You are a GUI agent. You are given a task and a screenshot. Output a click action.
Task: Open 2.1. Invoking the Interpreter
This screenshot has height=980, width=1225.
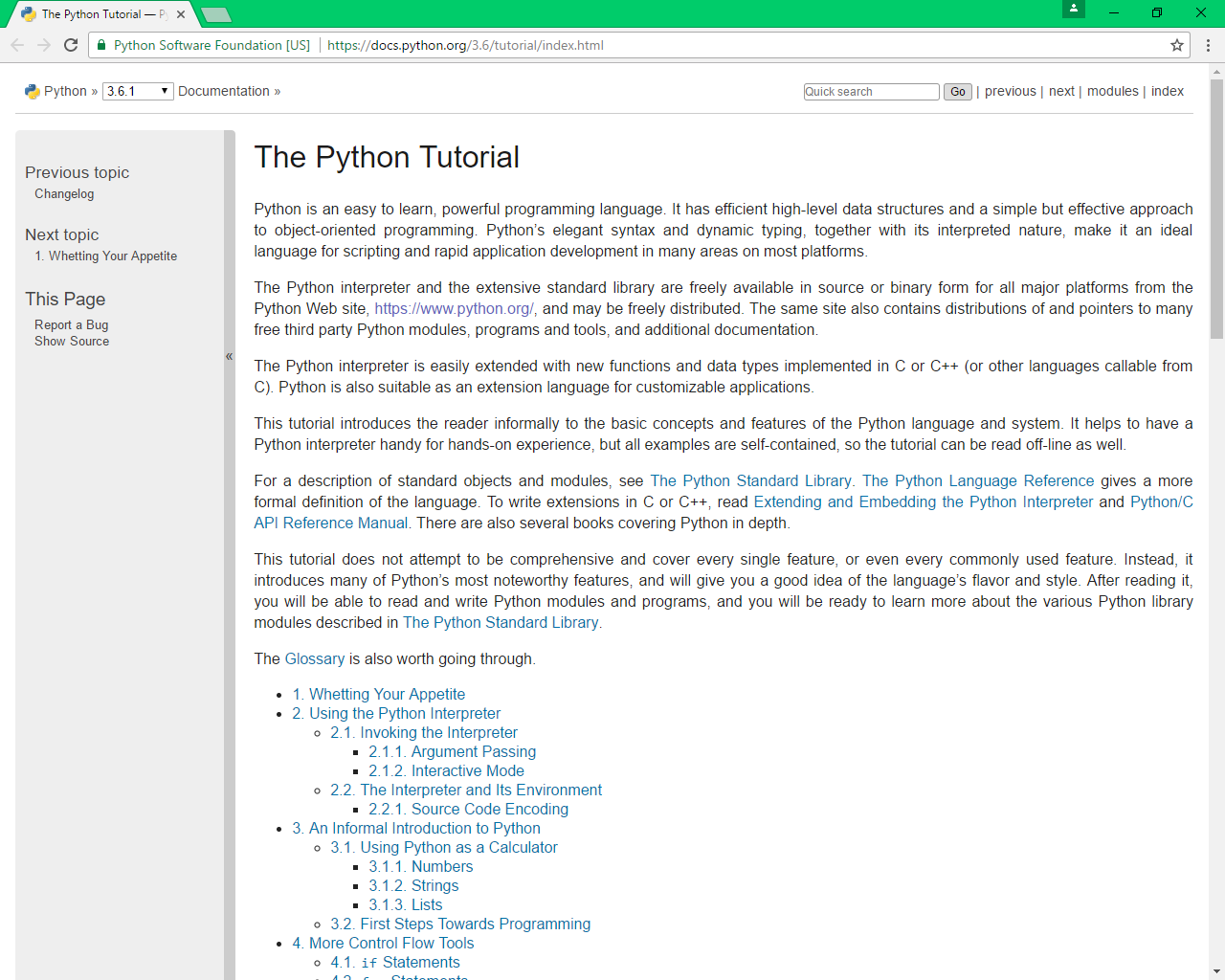[x=424, y=732]
